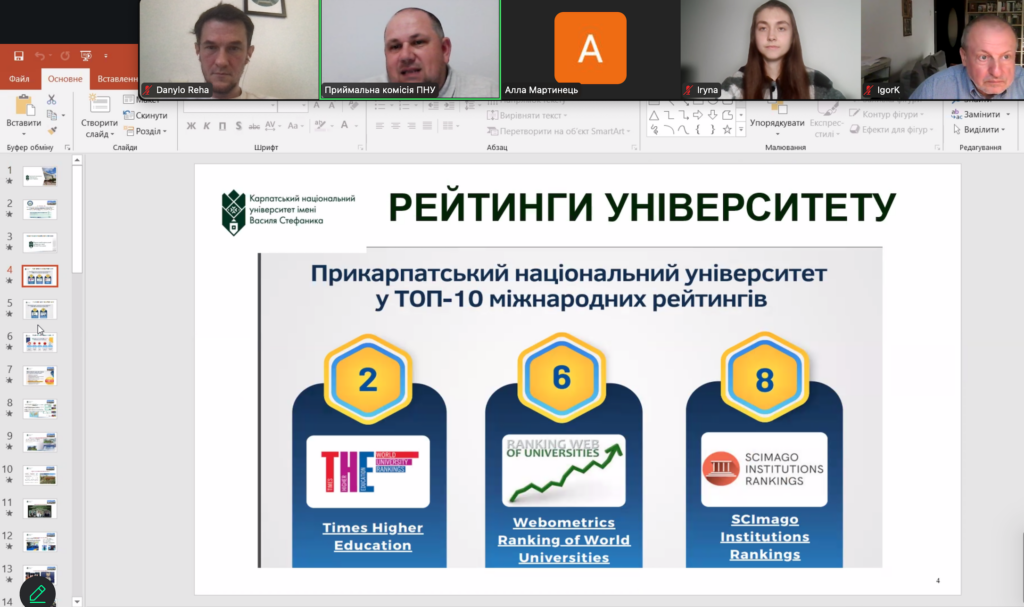Open Контур фігури outline dropdown
1024x607 pixels.
[x=886, y=114]
